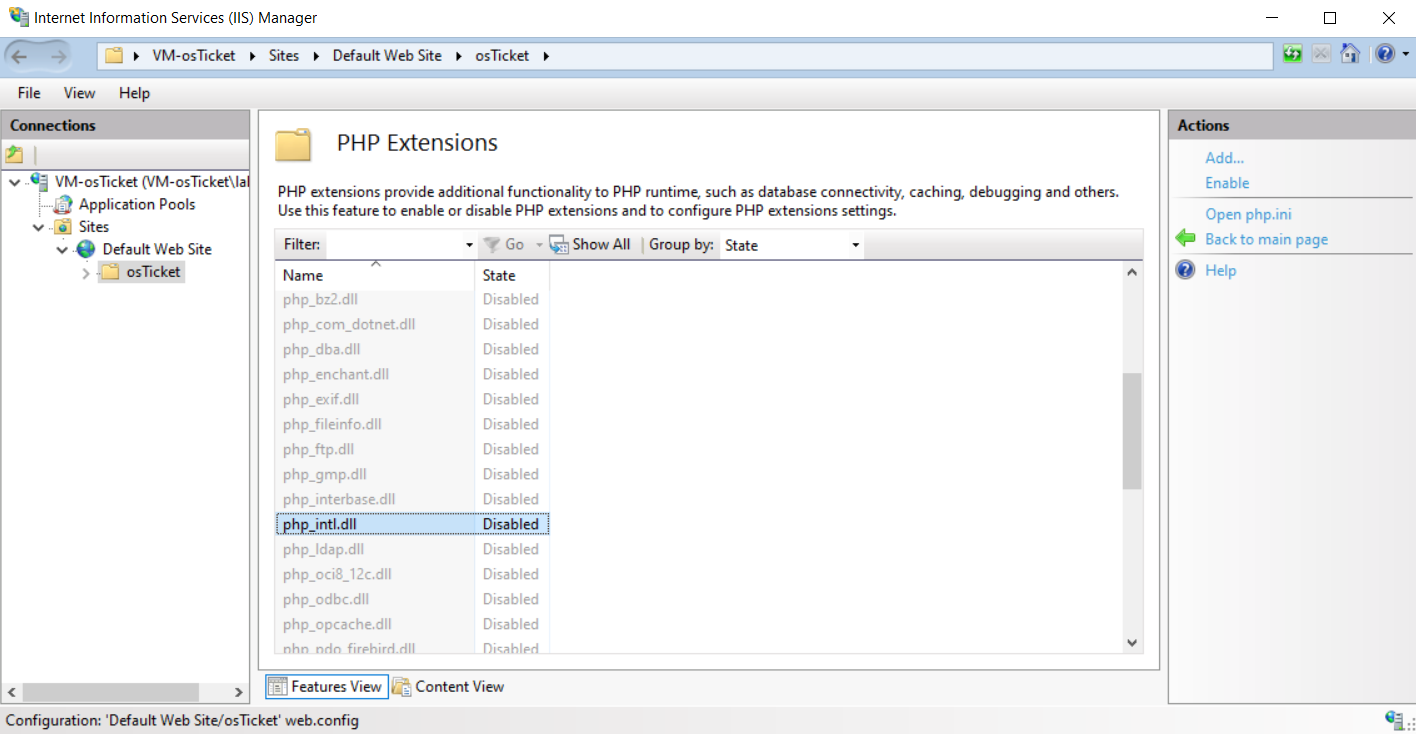The height and width of the screenshot is (734, 1416).
Task: Click the extensions list scroll down arrow
Action: pos(1132,642)
